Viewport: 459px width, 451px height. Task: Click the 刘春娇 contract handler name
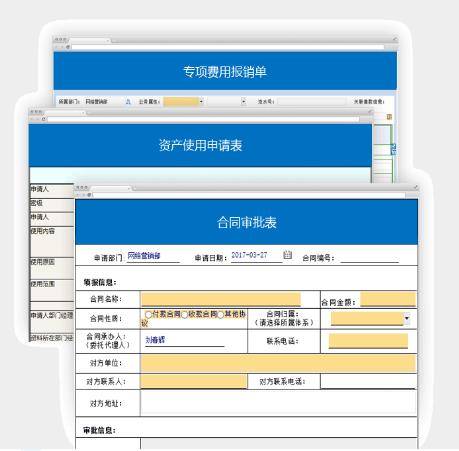tap(155, 340)
